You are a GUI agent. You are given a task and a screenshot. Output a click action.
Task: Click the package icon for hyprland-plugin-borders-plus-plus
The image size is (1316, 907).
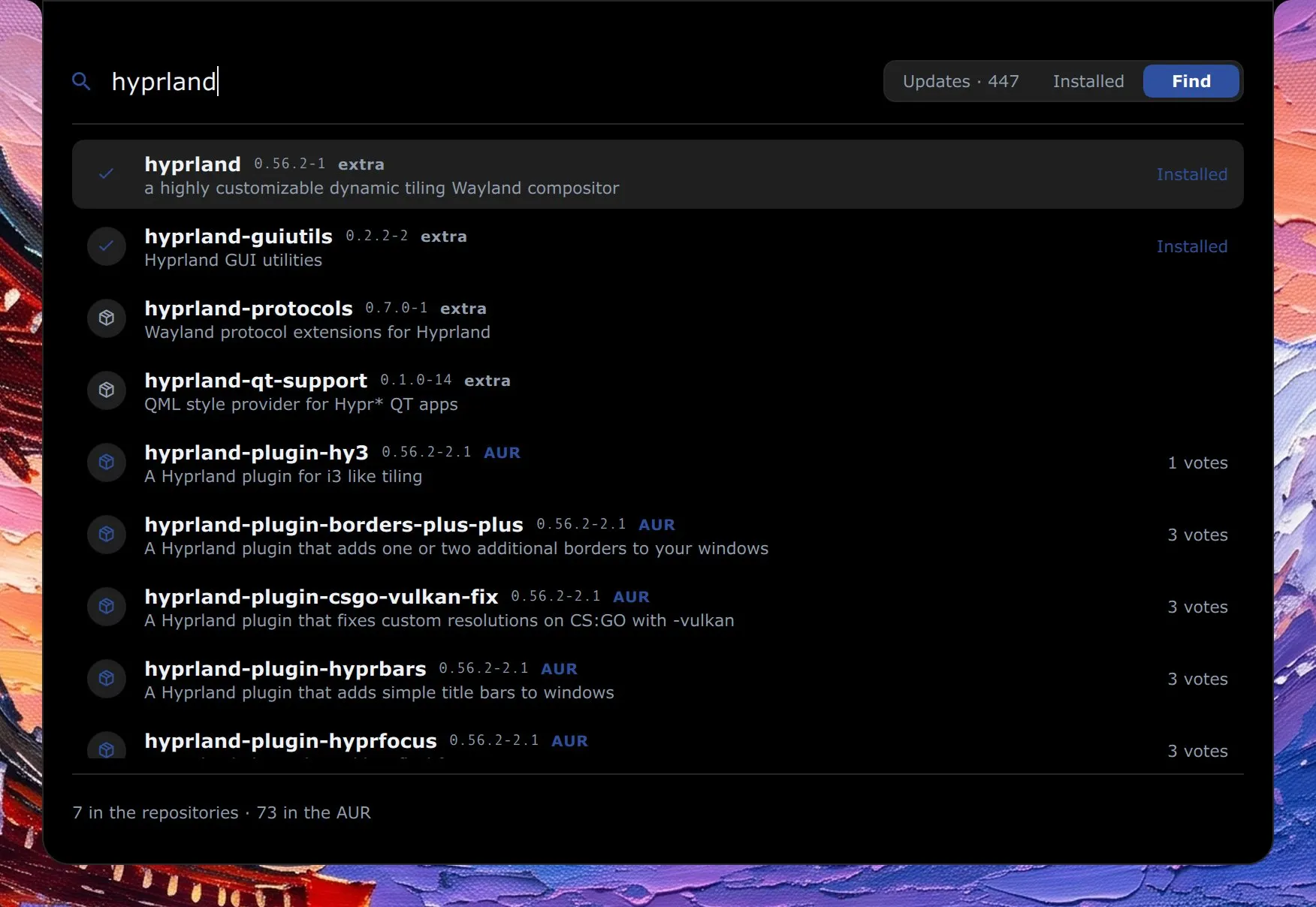pos(107,535)
